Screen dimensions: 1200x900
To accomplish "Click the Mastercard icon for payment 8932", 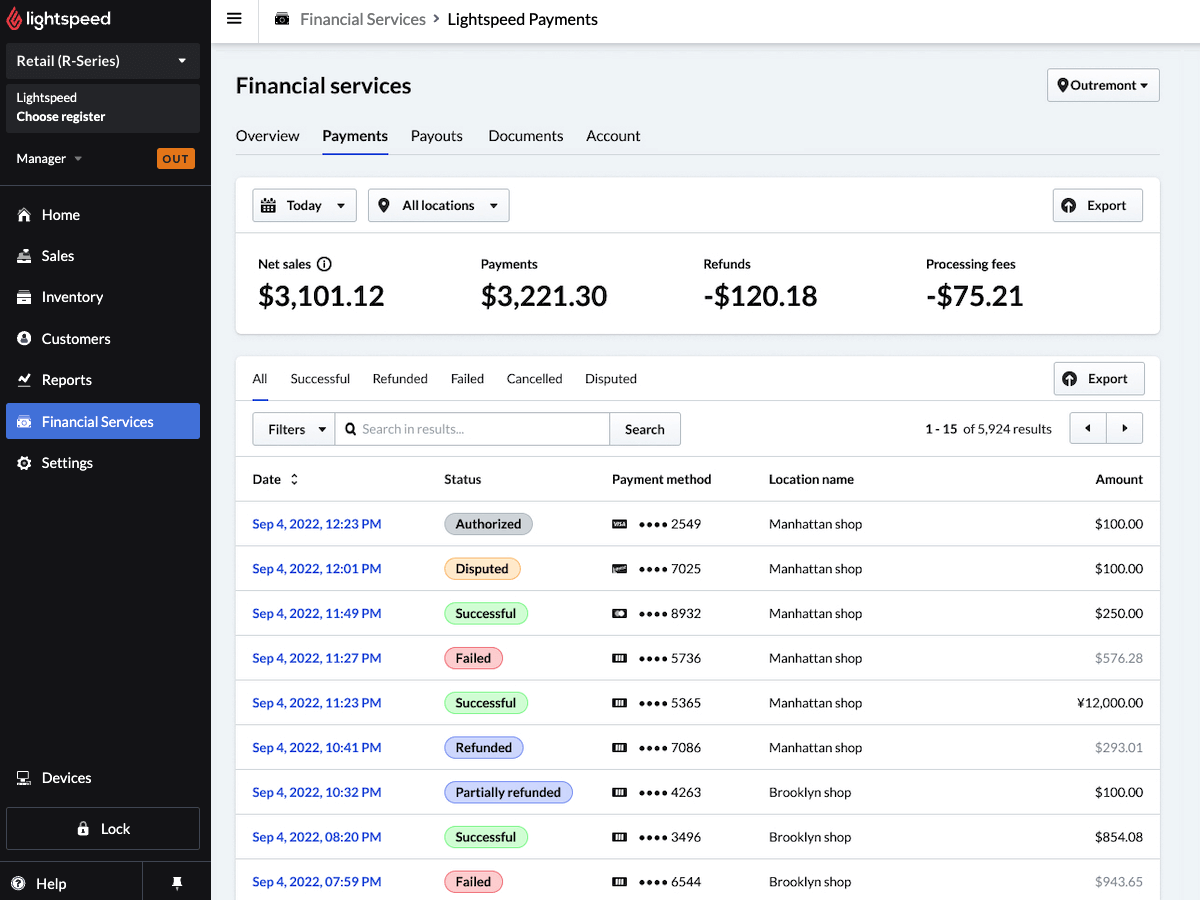I will [x=619, y=614].
